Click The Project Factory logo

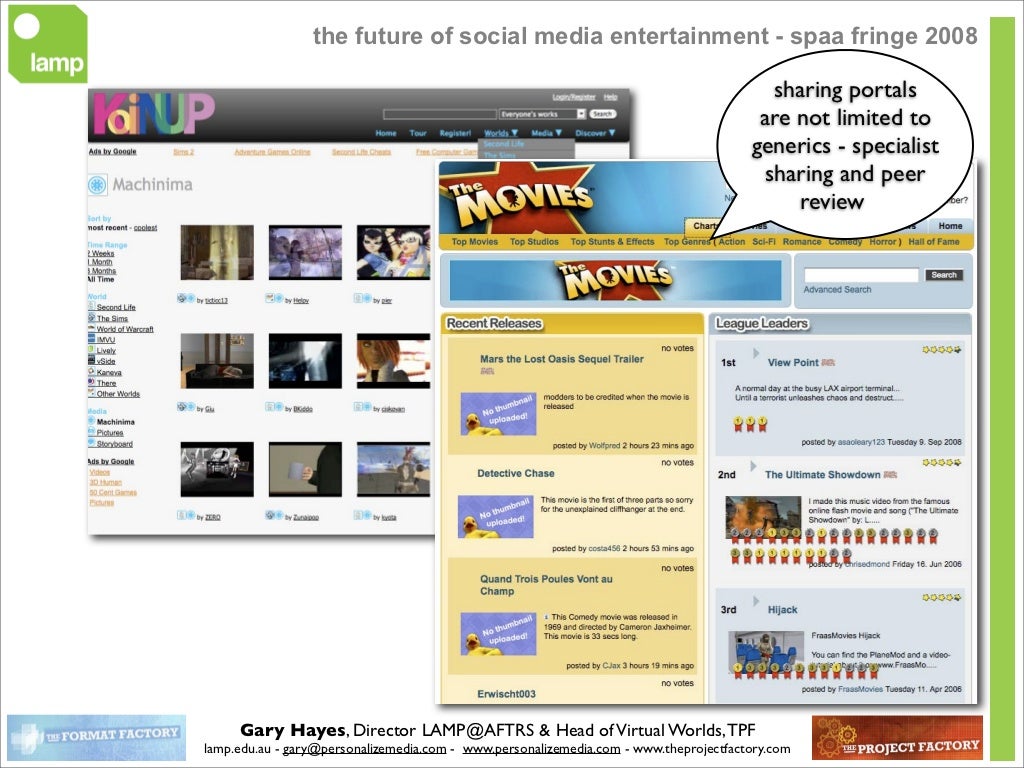(897, 737)
